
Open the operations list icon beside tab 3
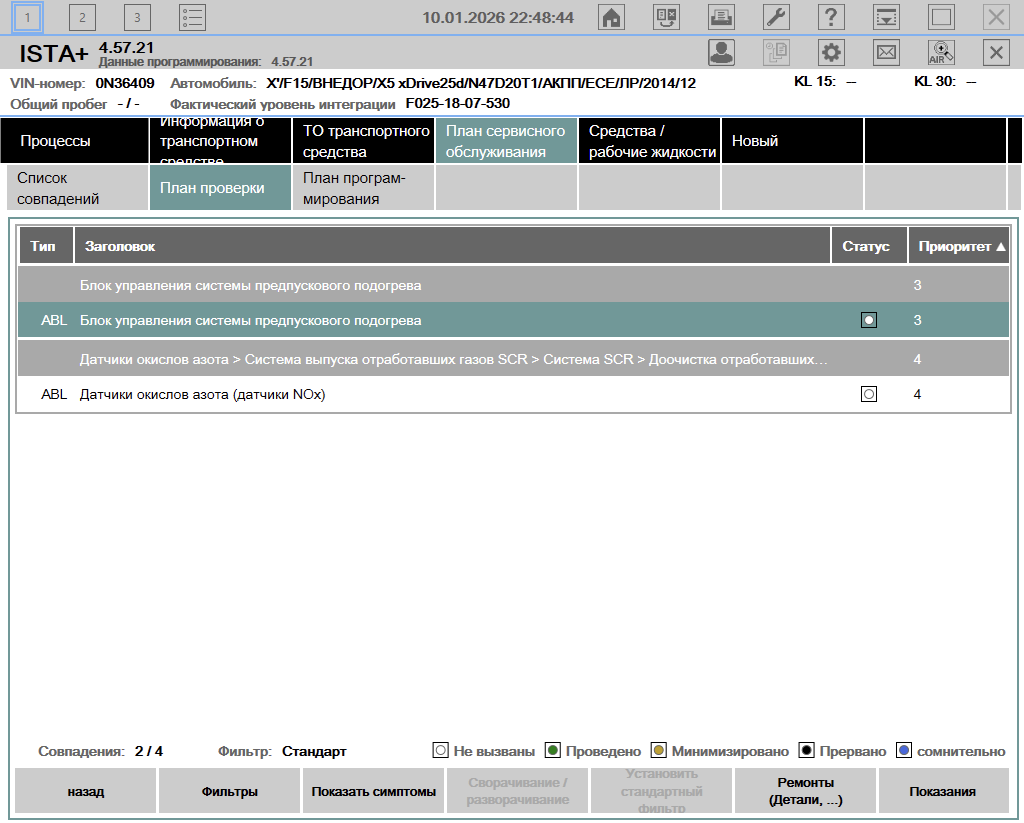pos(192,17)
